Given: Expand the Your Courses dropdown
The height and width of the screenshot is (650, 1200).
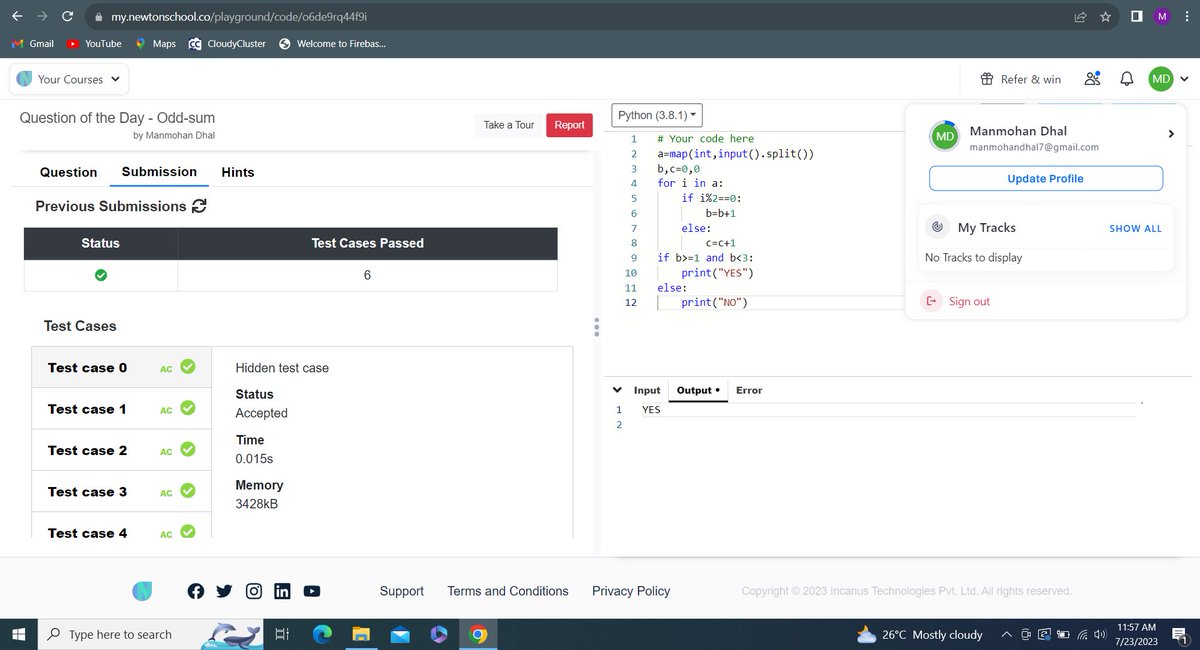Looking at the screenshot, I should tap(68, 79).
